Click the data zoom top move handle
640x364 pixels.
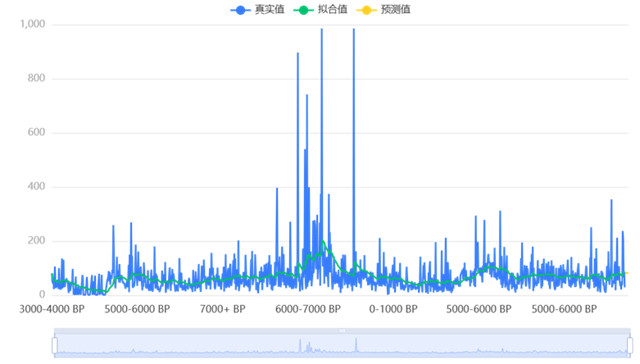point(342,331)
